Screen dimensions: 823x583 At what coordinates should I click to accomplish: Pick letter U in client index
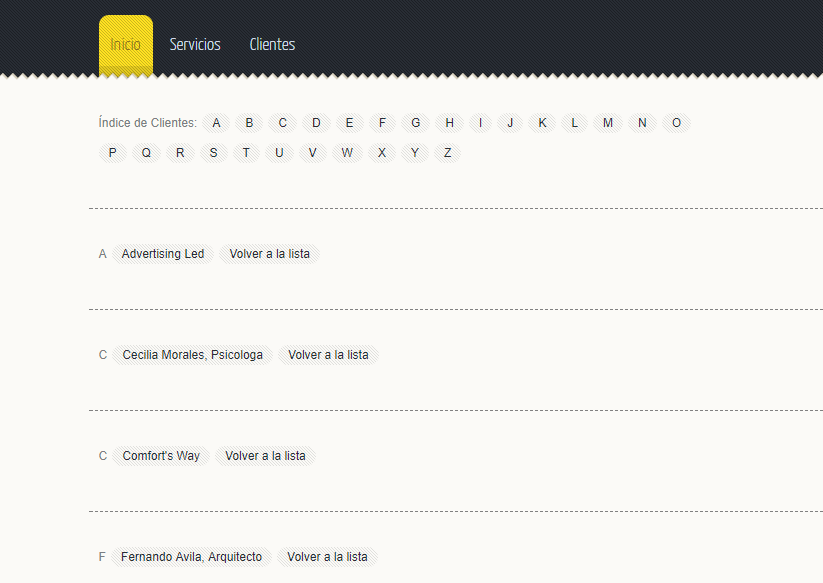(279, 153)
